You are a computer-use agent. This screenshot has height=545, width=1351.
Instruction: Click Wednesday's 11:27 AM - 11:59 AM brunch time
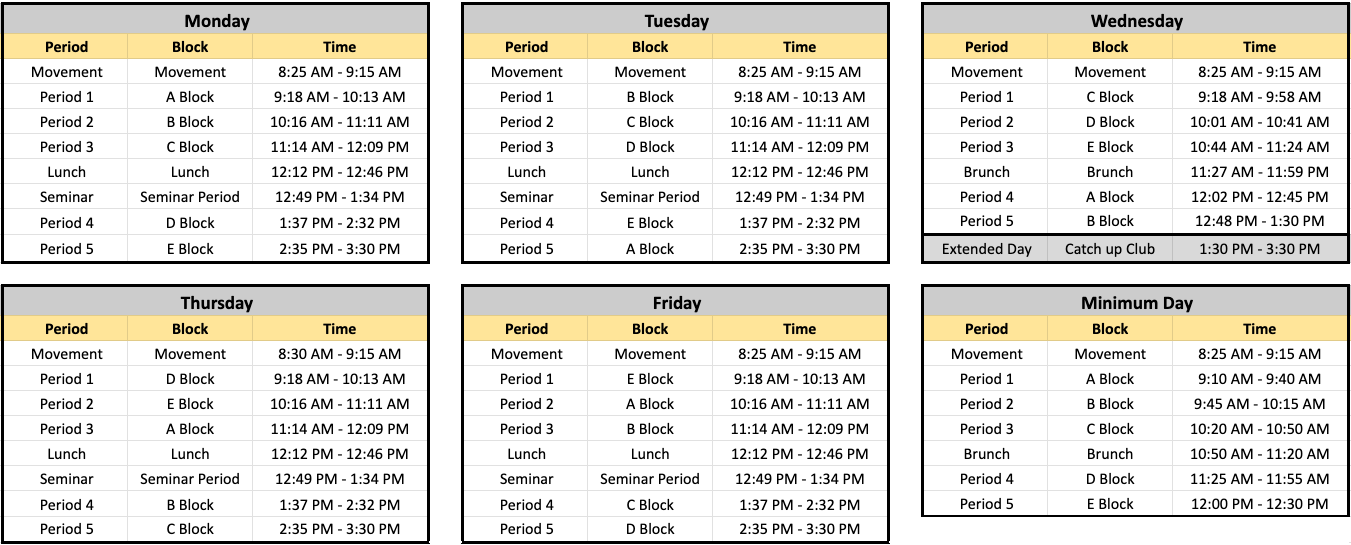coord(1260,172)
